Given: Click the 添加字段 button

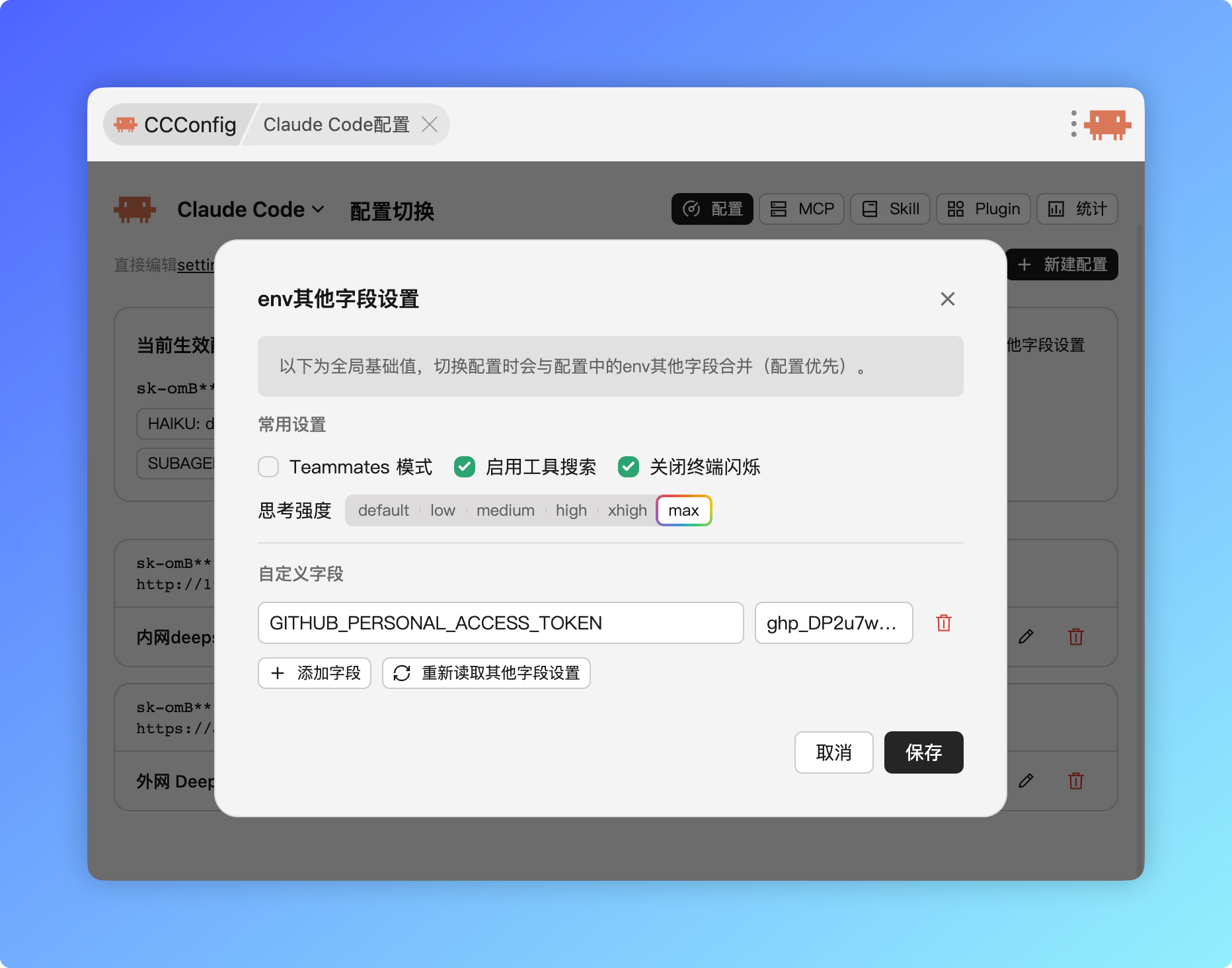Looking at the screenshot, I should 315,673.
